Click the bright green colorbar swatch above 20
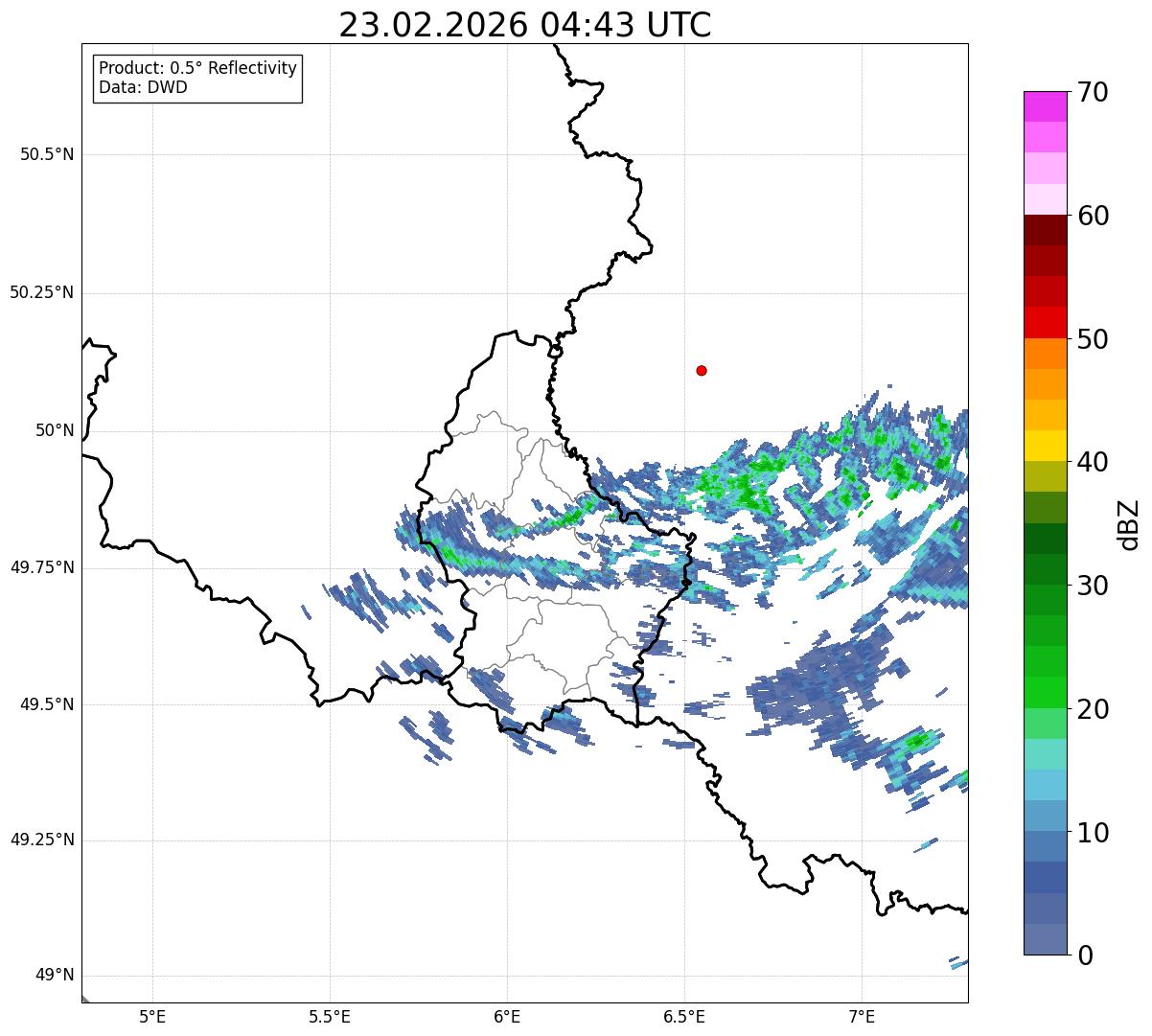The height and width of the screenshot is (1036, 1152). (x=1045, y=693)
